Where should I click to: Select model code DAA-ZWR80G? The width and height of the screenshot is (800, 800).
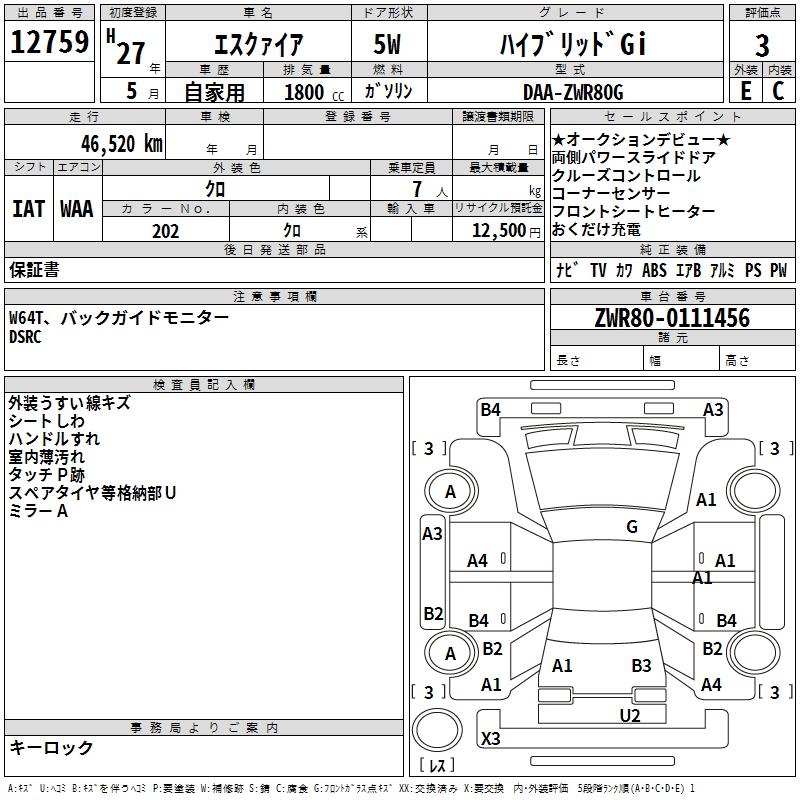[573, 92]
